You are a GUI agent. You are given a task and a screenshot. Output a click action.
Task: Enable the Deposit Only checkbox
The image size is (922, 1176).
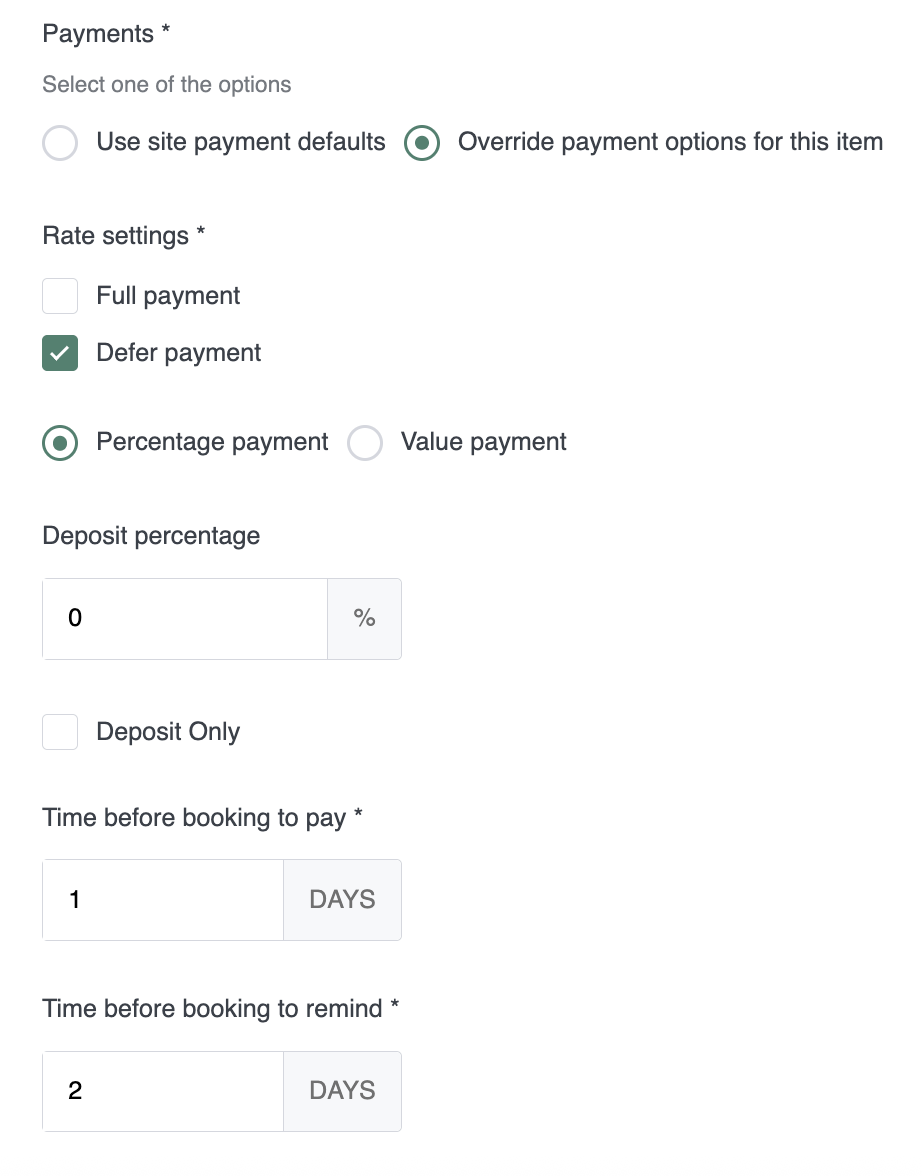tap(60, 732)
